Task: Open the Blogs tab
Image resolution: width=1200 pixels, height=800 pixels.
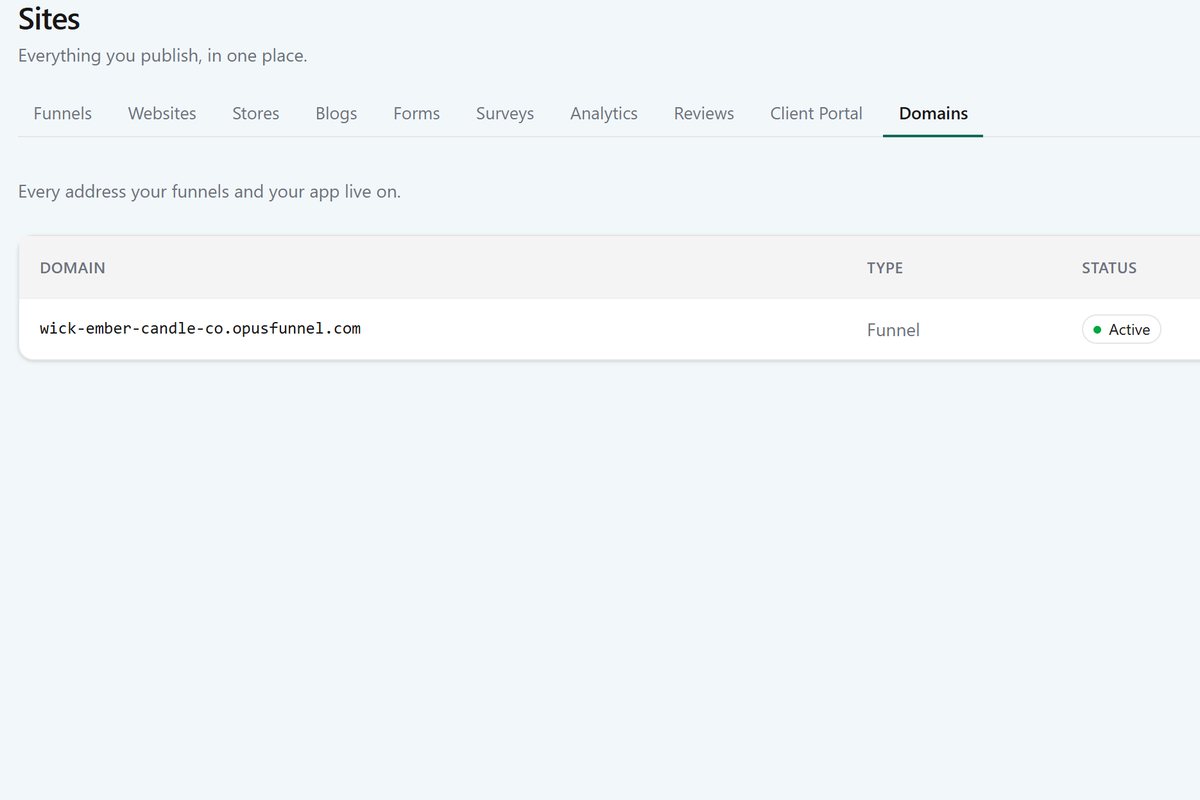Action: coord(336,113)
